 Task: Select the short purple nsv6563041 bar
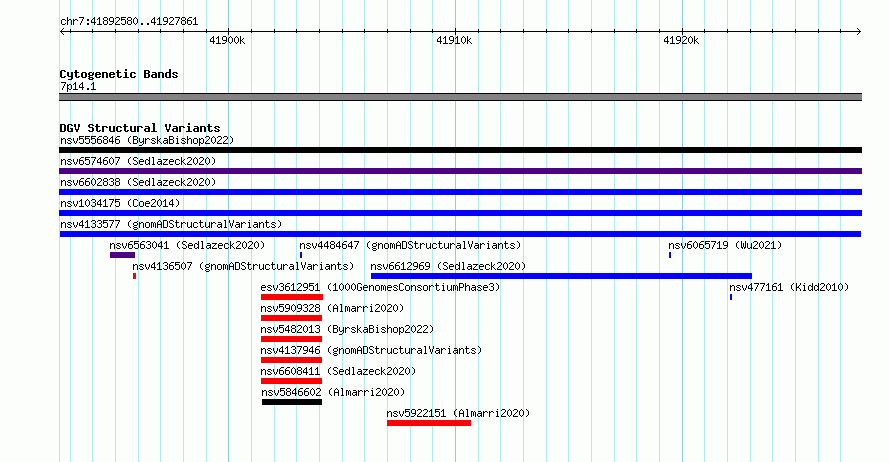(x=122, y=255)
